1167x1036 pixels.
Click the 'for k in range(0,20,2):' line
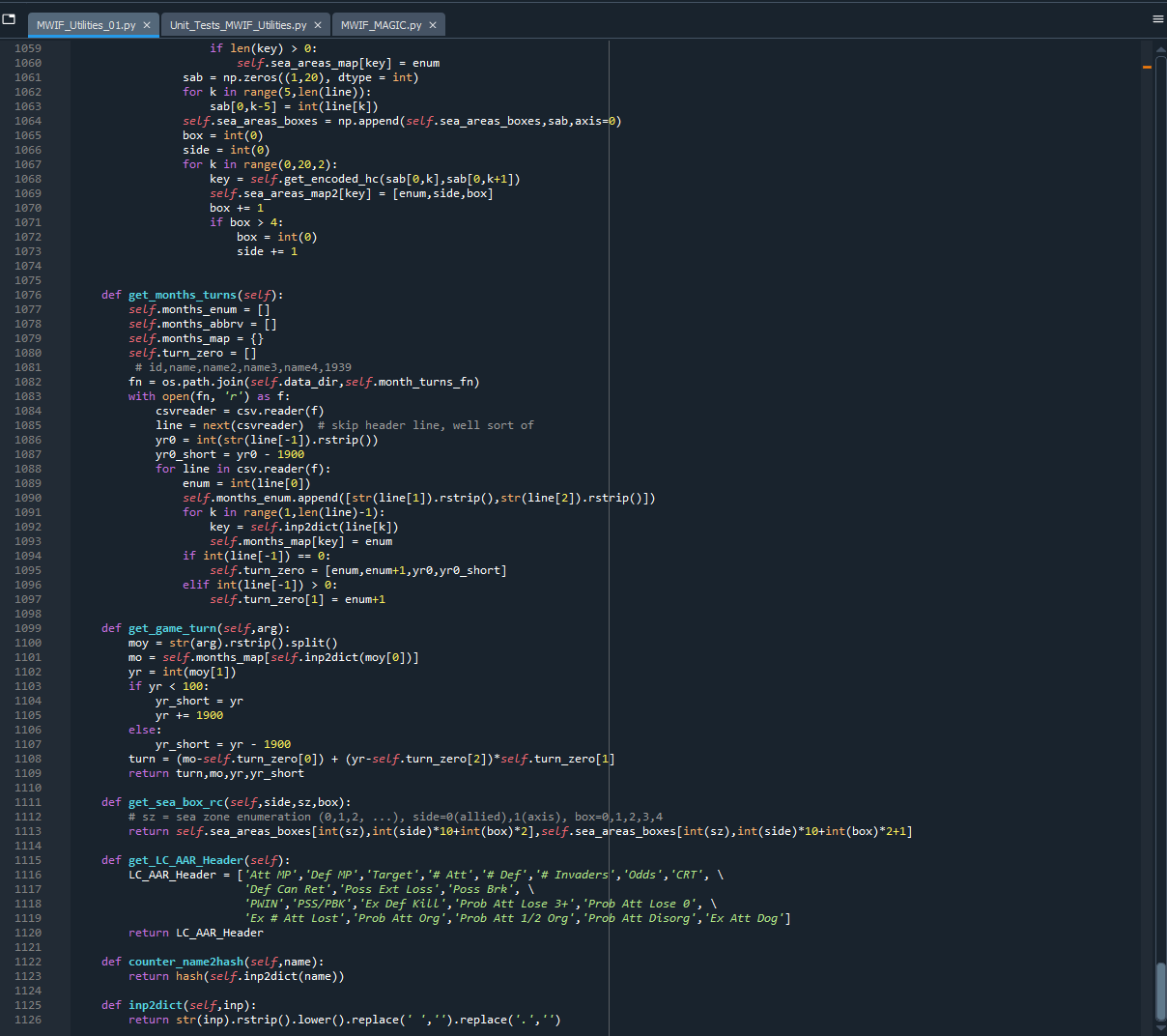[260, 164]
